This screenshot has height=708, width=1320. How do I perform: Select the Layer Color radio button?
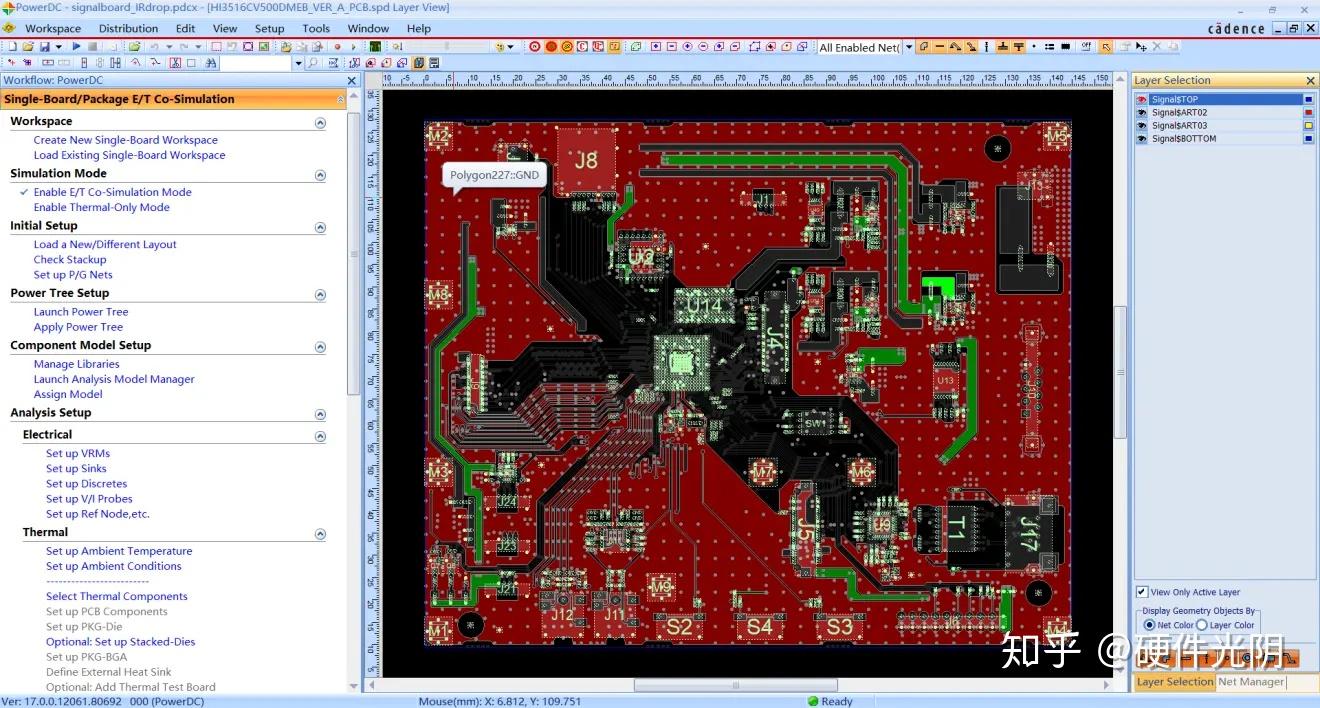(1202, 625)
